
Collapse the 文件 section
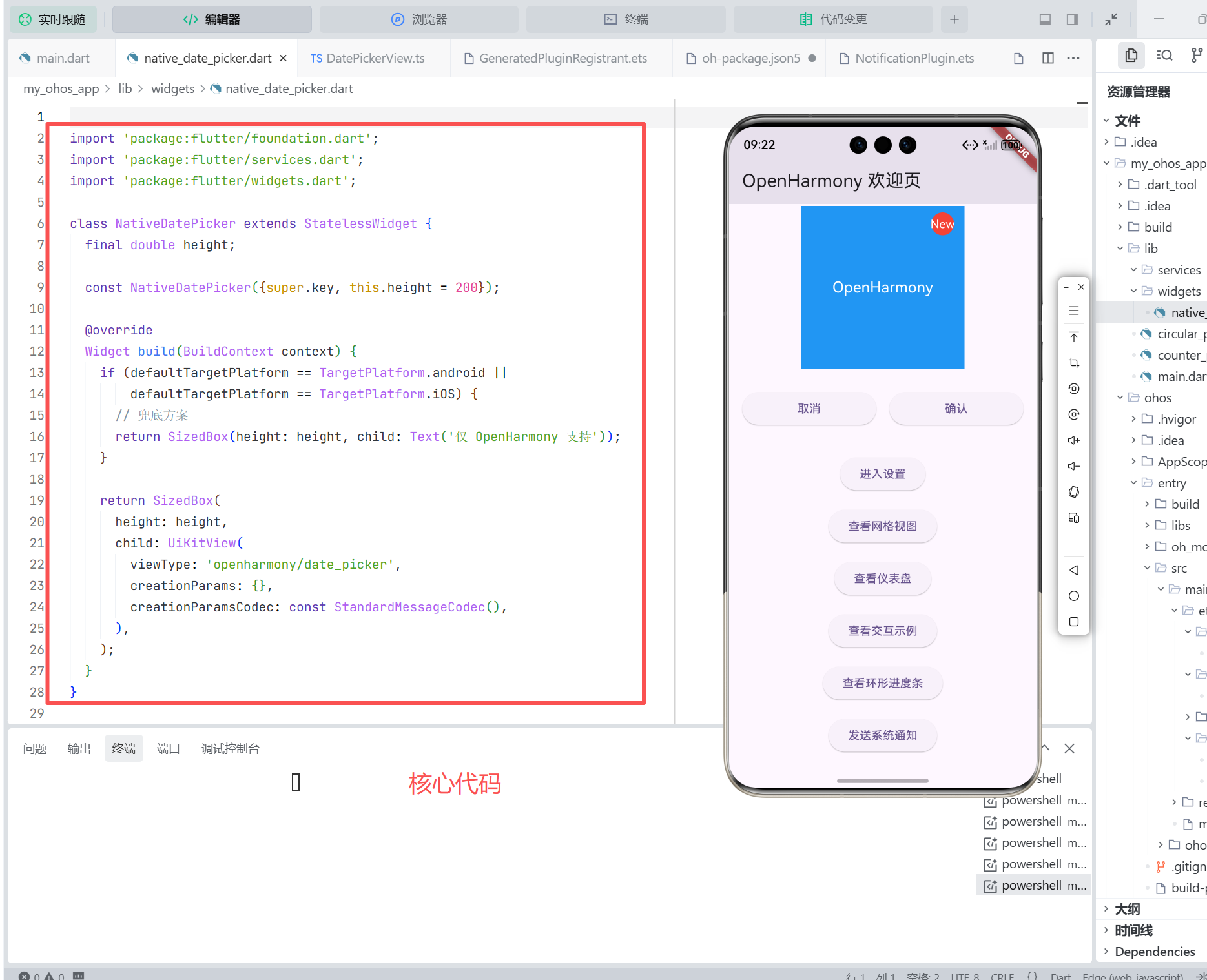(x=1106, y=121)
